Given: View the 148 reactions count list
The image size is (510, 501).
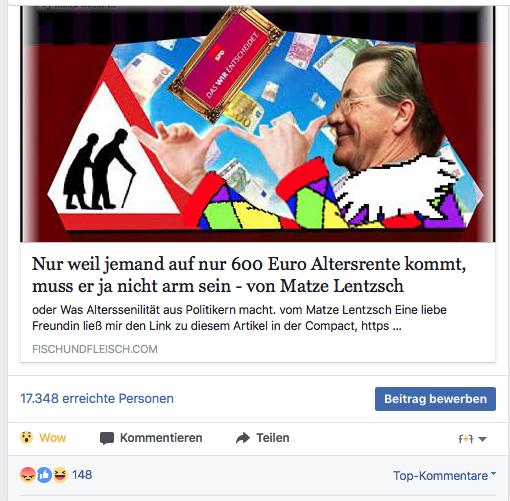Looking at the screenshot, I should pos(82,475).
